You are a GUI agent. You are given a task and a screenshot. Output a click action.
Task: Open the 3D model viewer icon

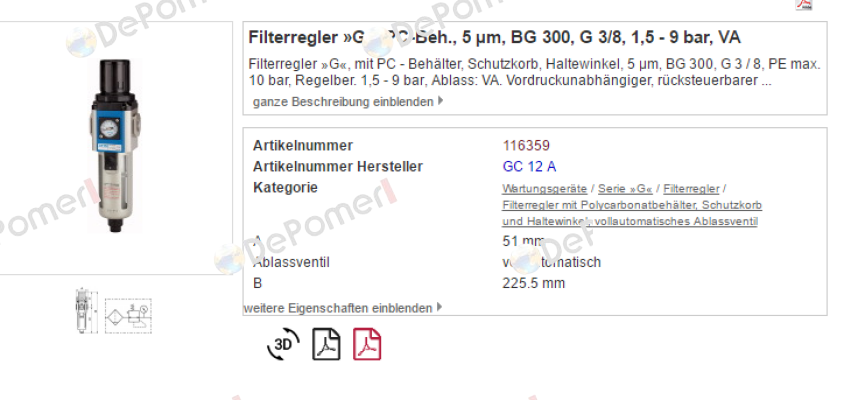coord(283,344)
